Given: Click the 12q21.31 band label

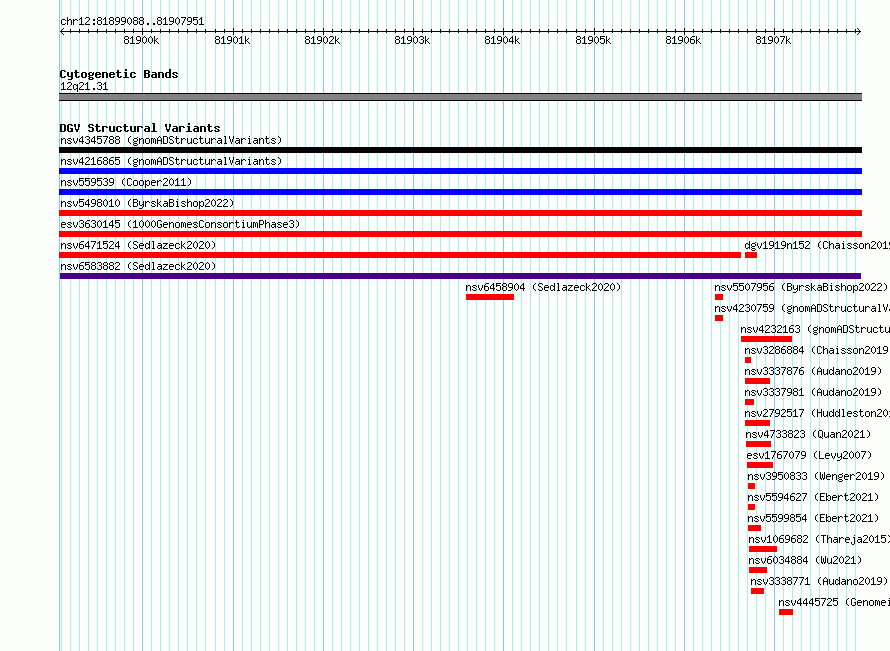Looking at the screenshot, I should click(84, 86).
